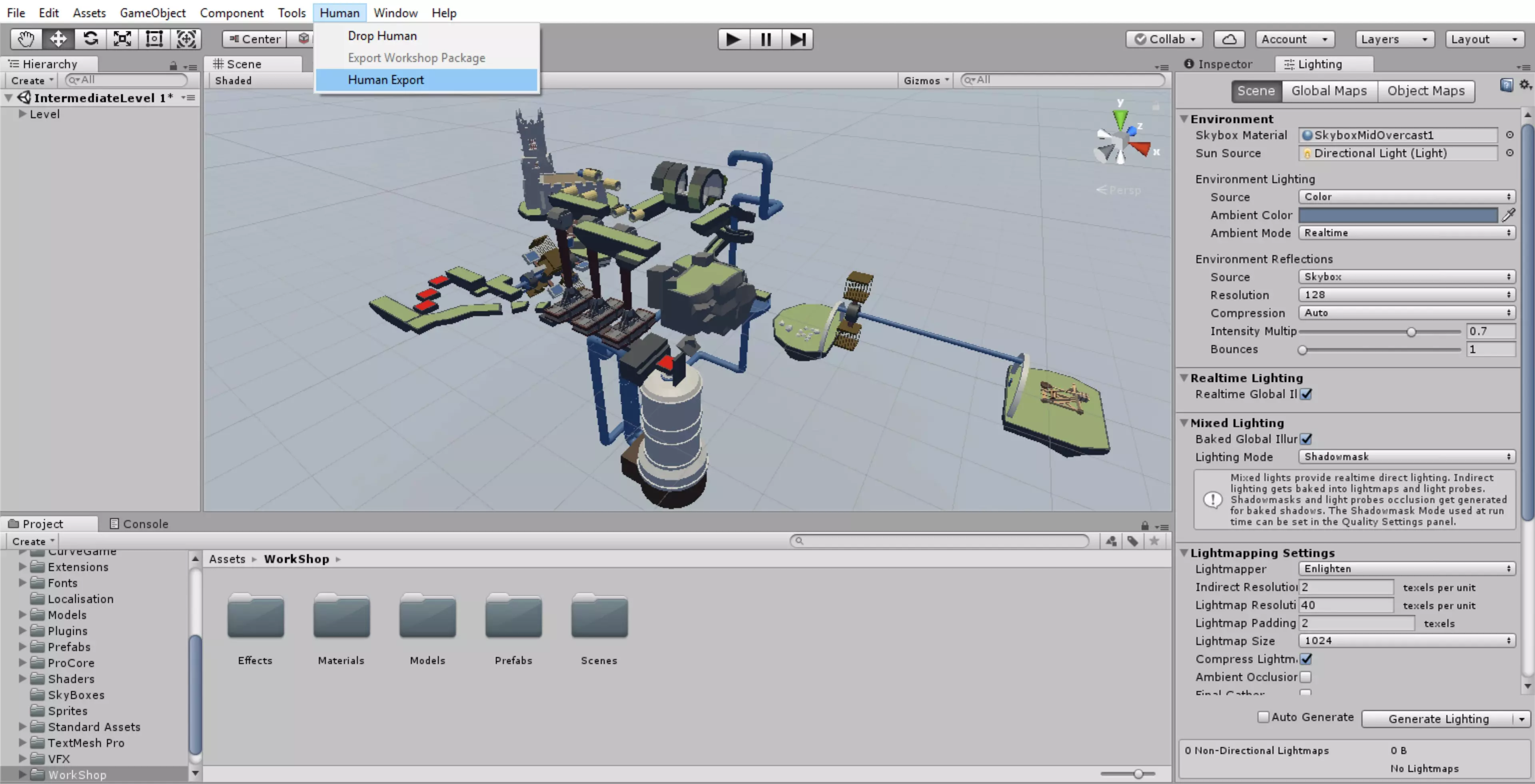This screenshot has height=784, width=1535.
Task: Open the cloud services icon
Action: click(1229, 39)
